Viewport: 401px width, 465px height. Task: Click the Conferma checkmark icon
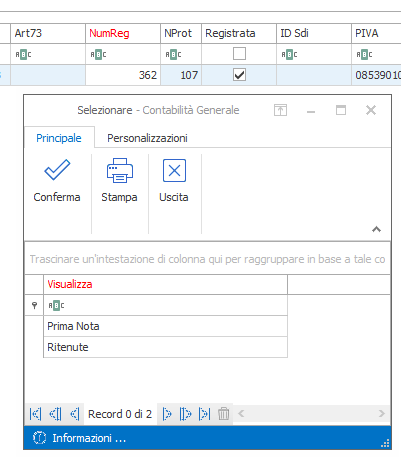click(x=57, y=170)
